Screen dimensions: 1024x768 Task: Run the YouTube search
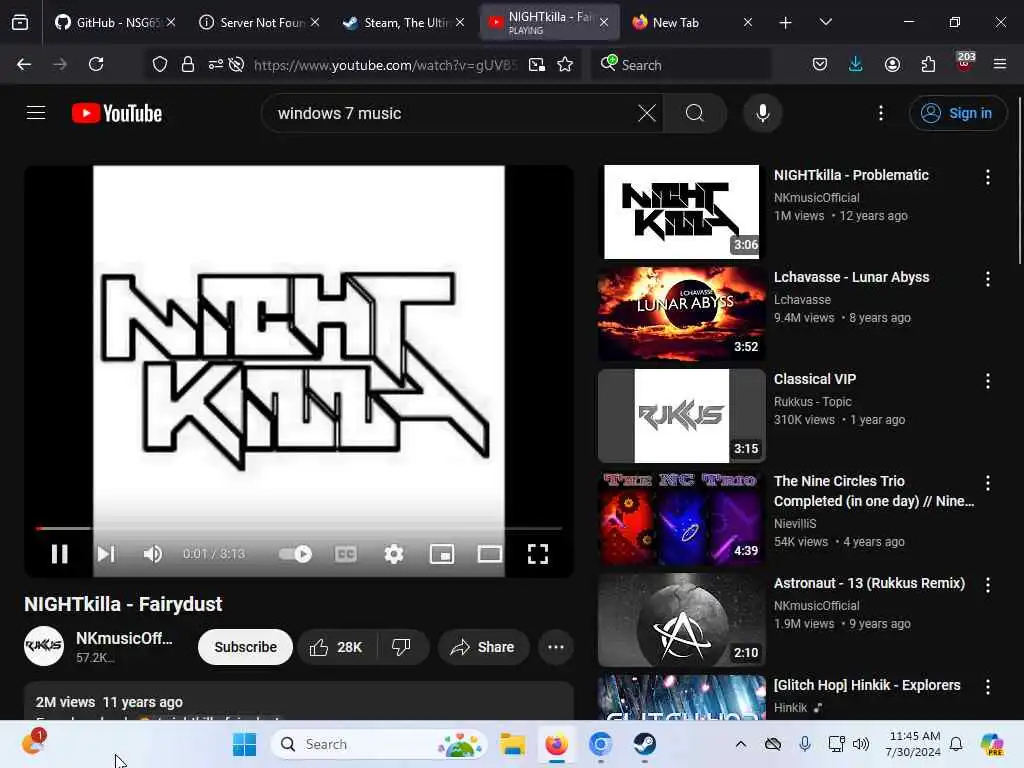pos(695,113)
